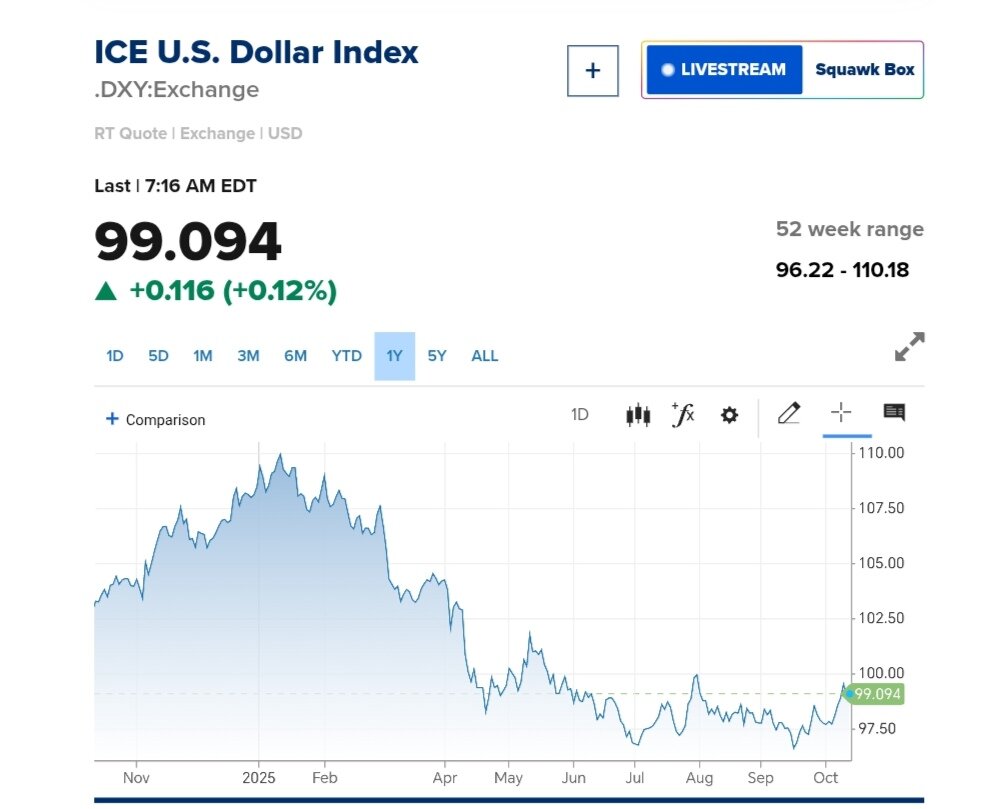The height and width of the screenshot is (809, 1006).
Task: Click the 99.094 current price marker
Action: (x=878, y=694)
